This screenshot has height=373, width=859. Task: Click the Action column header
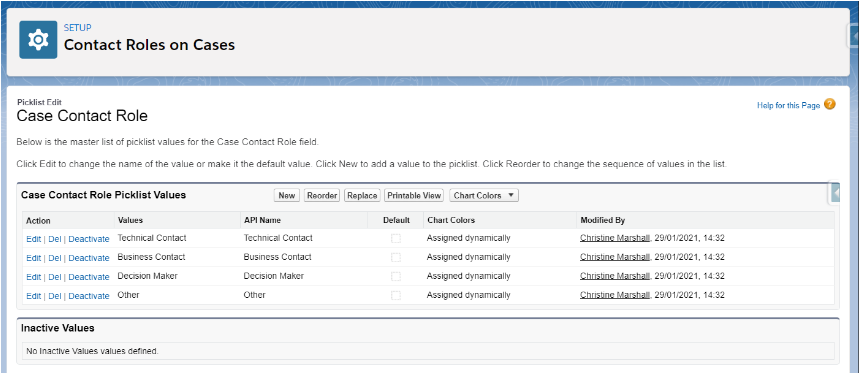(x=38, y=221)
